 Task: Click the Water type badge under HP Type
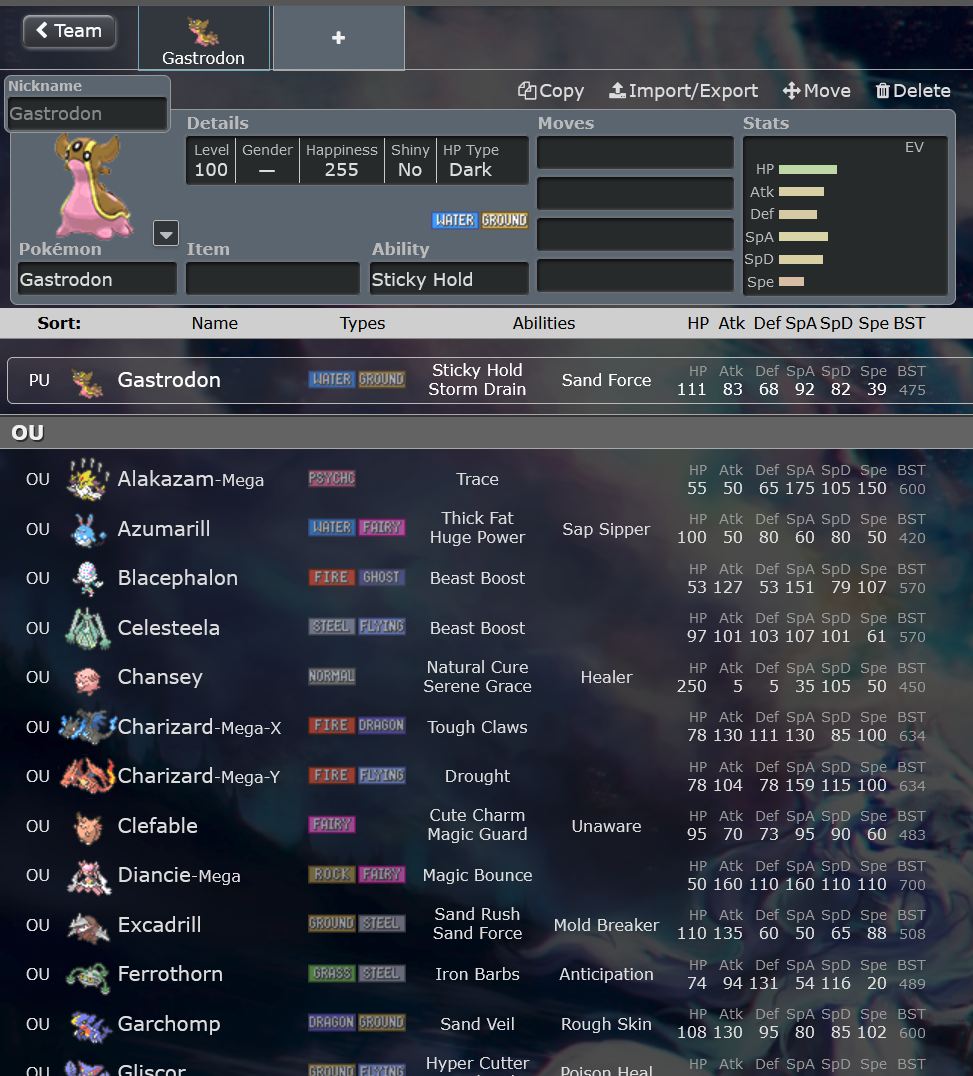click(x=455, y=220)
